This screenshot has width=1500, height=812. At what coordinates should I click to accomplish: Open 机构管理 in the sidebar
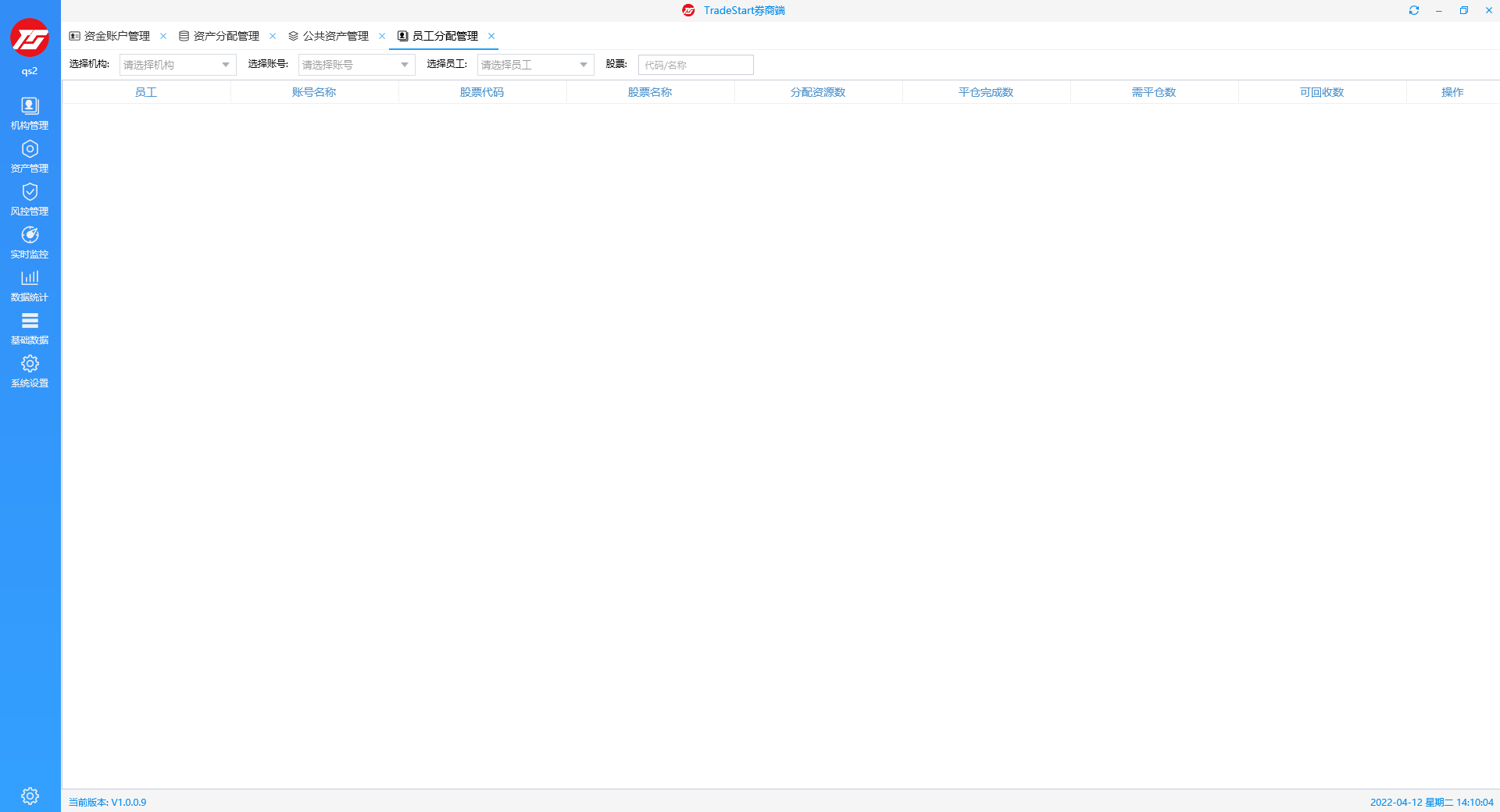click(x=30, y=112)
